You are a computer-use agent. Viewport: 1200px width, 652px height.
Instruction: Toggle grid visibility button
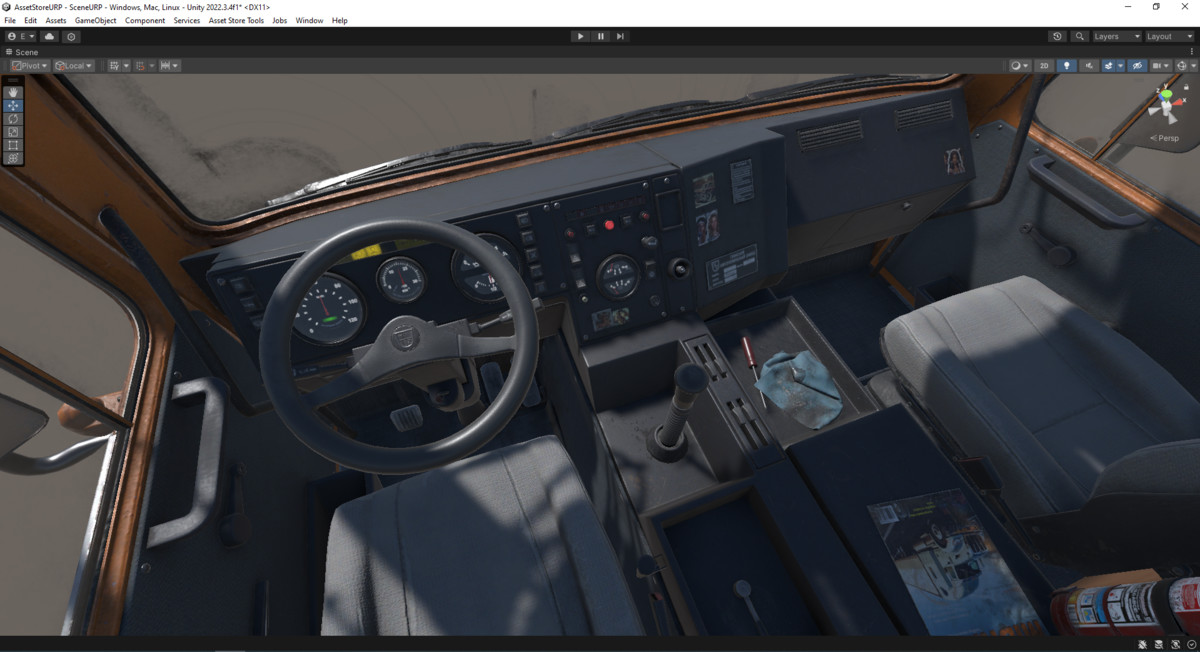(x=114, y=66)
